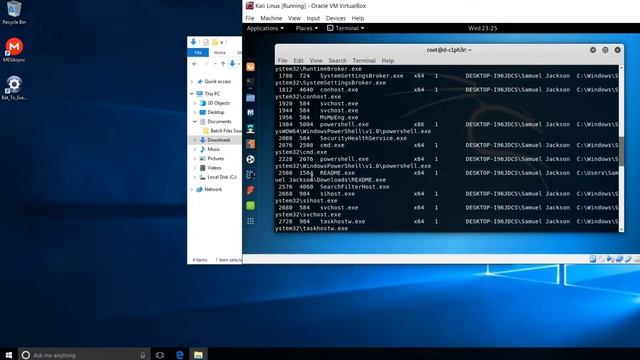Open recent locations dropdown in Explorer
The image size is (640, 360).
point(215,64)
